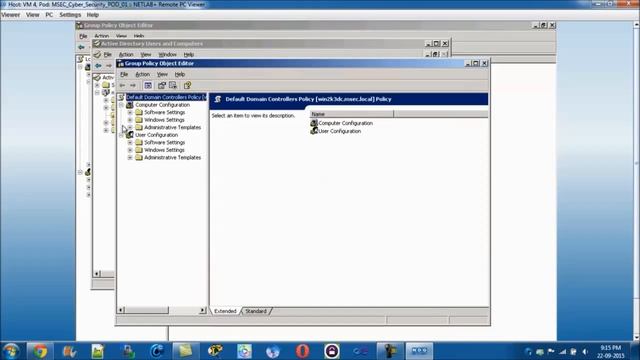
Task: Click Back arrow in background Group Policy editor toolbar
Action: click(81, 47)
